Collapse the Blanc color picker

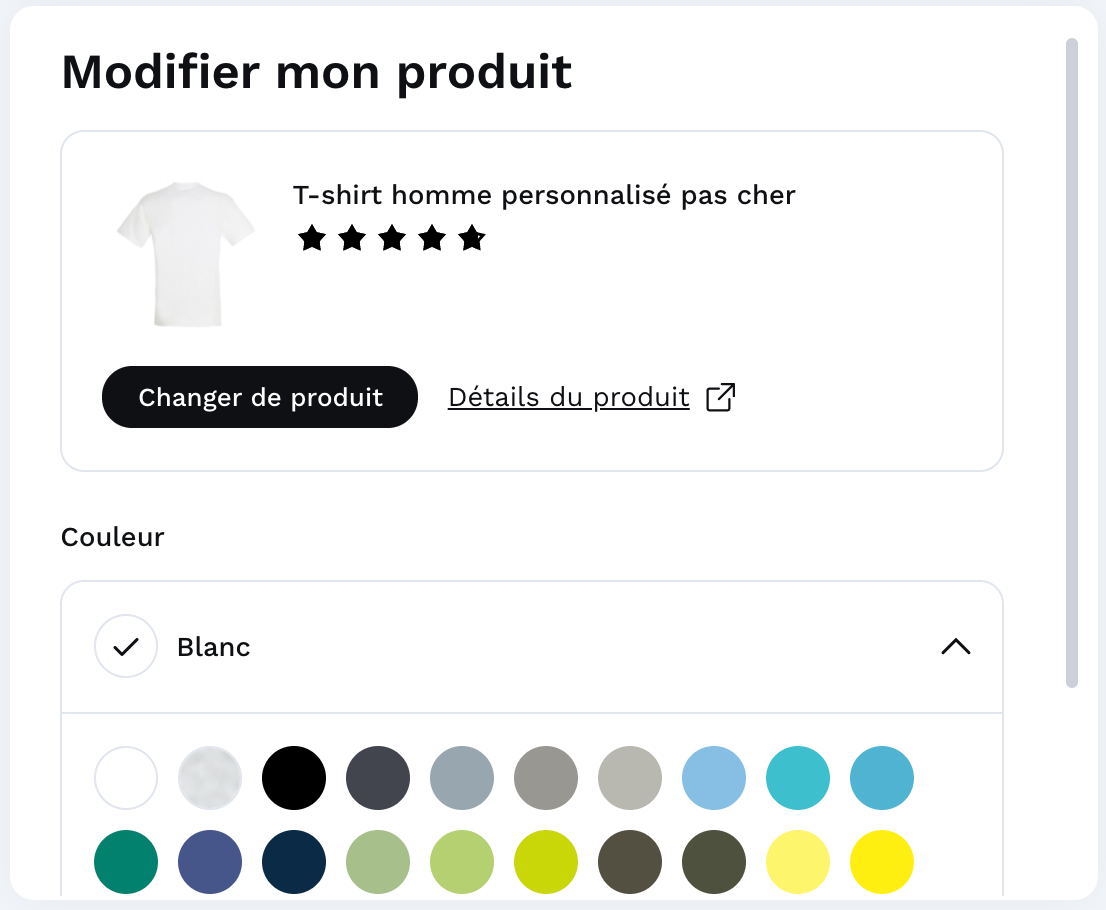point(956,646)
